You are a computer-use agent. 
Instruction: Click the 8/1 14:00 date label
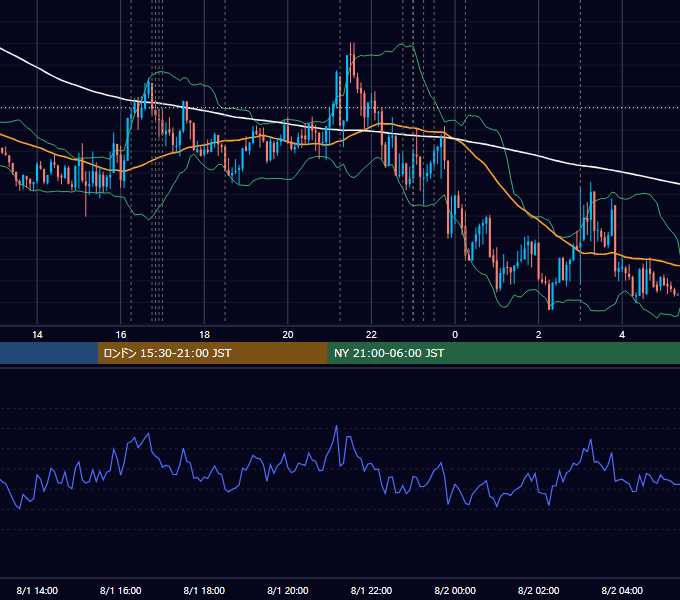[37, 590]
